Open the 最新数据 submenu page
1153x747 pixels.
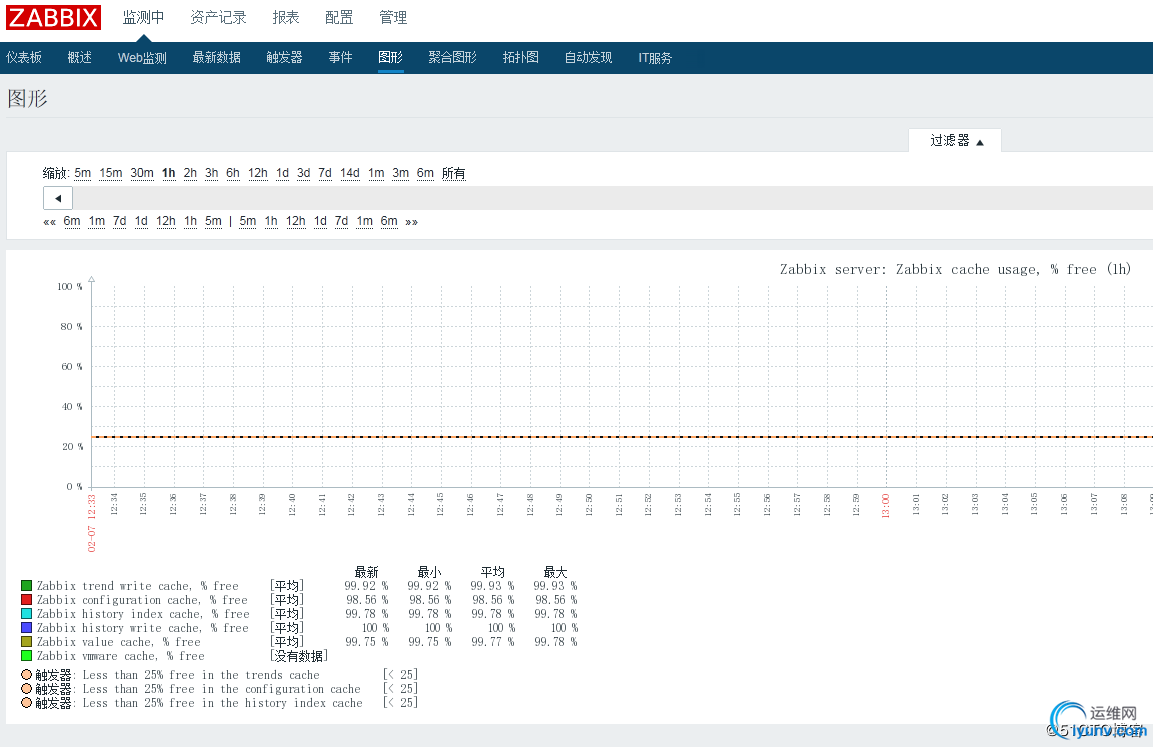[x=217, y=57]
